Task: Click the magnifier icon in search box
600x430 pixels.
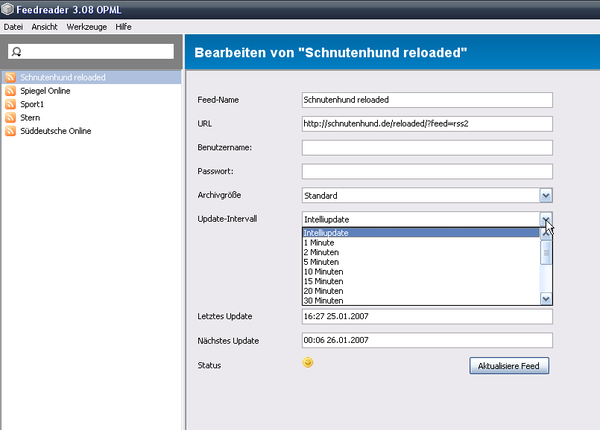Action: click(x=17, y=51)
